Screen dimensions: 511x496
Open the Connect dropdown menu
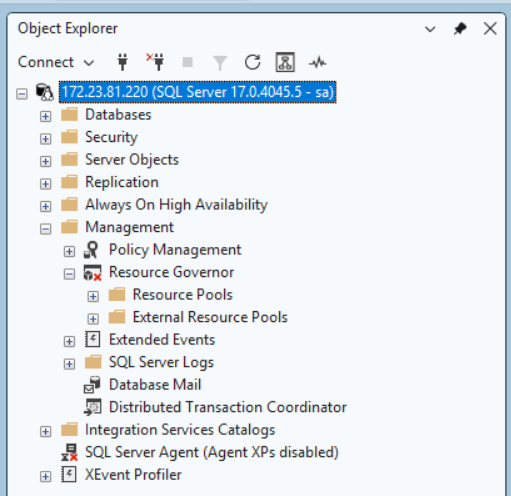click(x=56, y=62)
